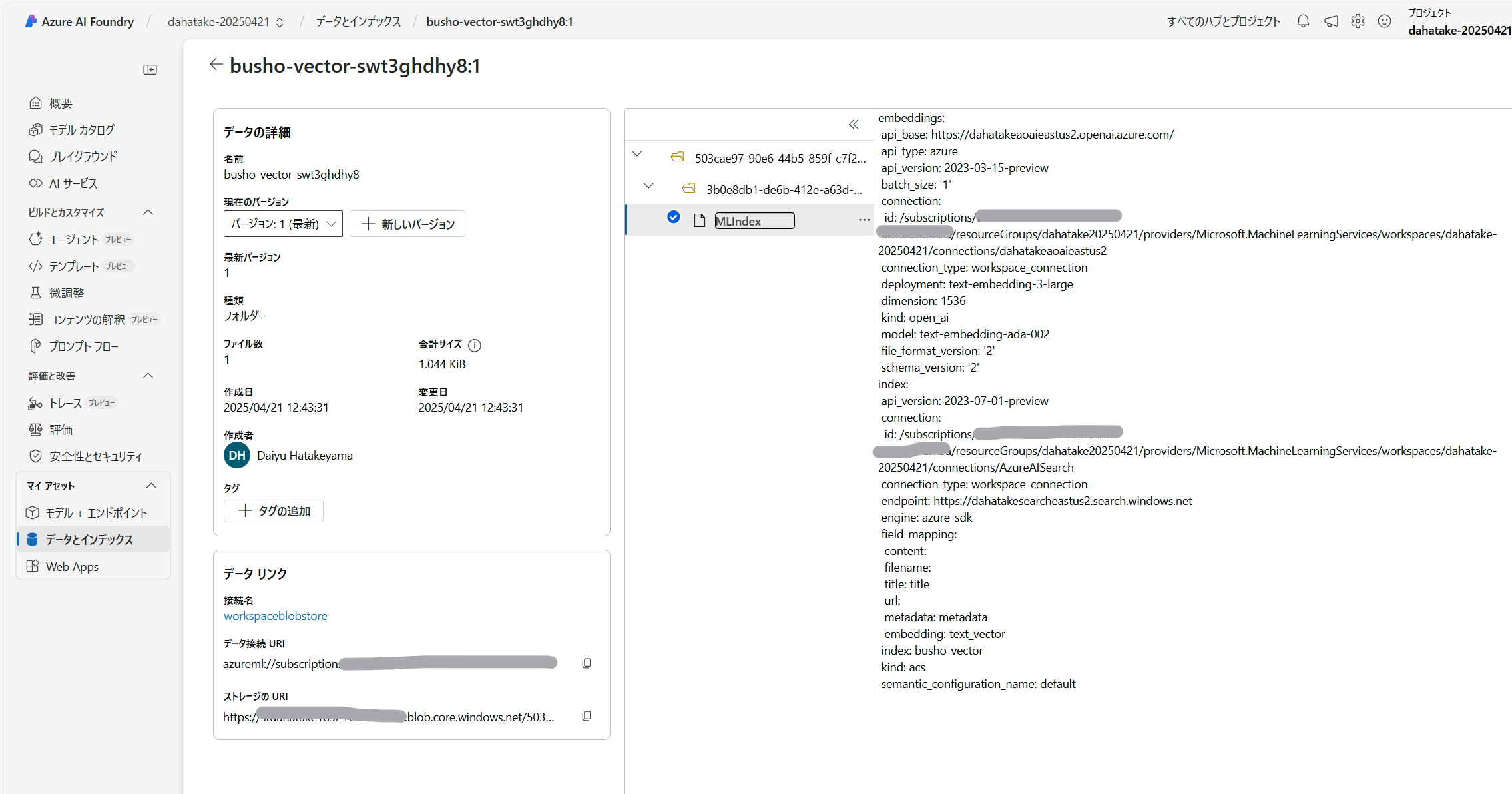Open the workspaceblobstore connection link

tap(275, 616)
